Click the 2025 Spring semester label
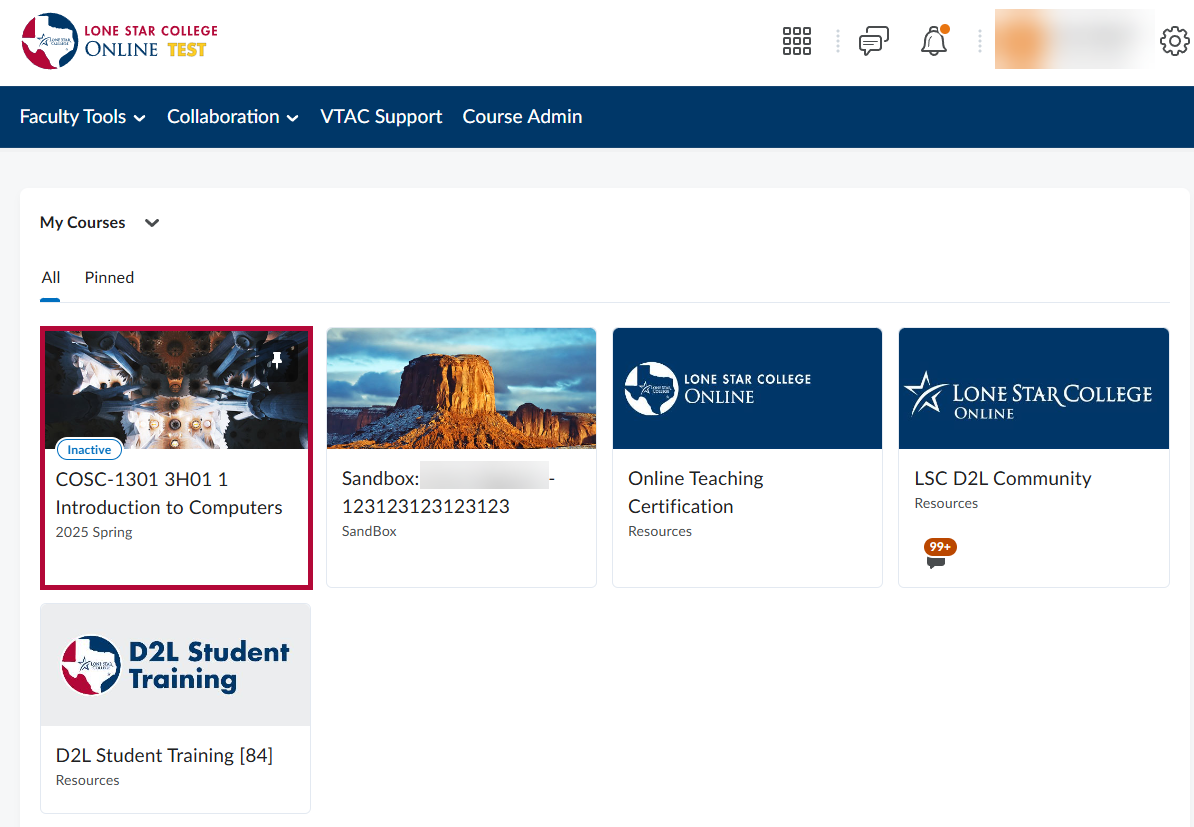Image resolution: width=1194 pixels, height=827 pixels. click(94, 532)
